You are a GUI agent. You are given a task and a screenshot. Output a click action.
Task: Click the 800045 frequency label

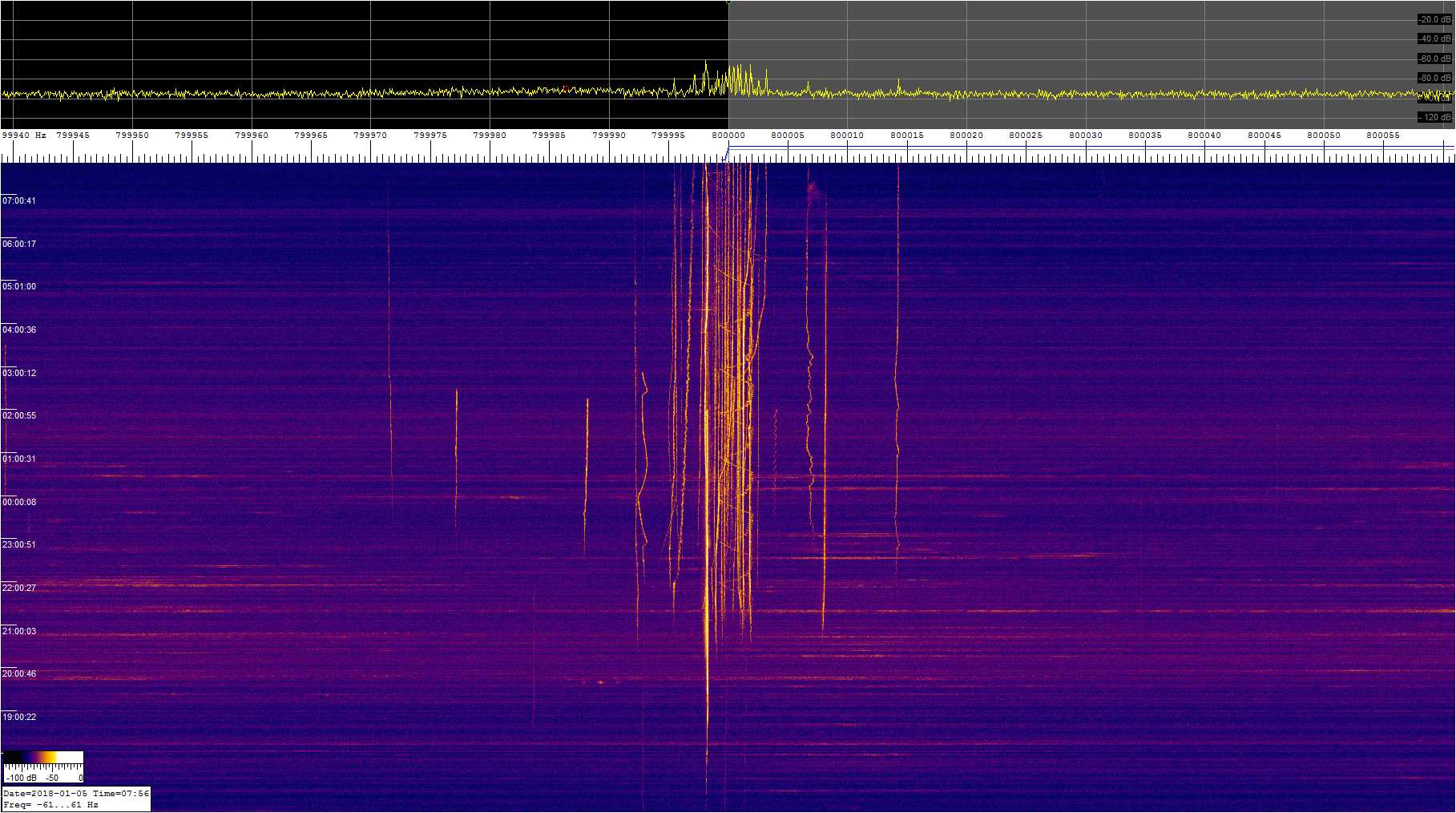(1264, 135)
